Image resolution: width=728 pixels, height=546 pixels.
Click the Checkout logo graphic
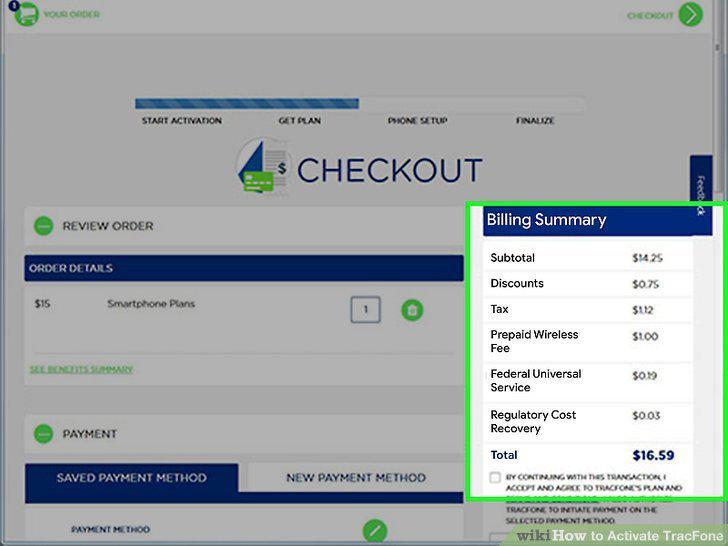(x=263, y=166)
